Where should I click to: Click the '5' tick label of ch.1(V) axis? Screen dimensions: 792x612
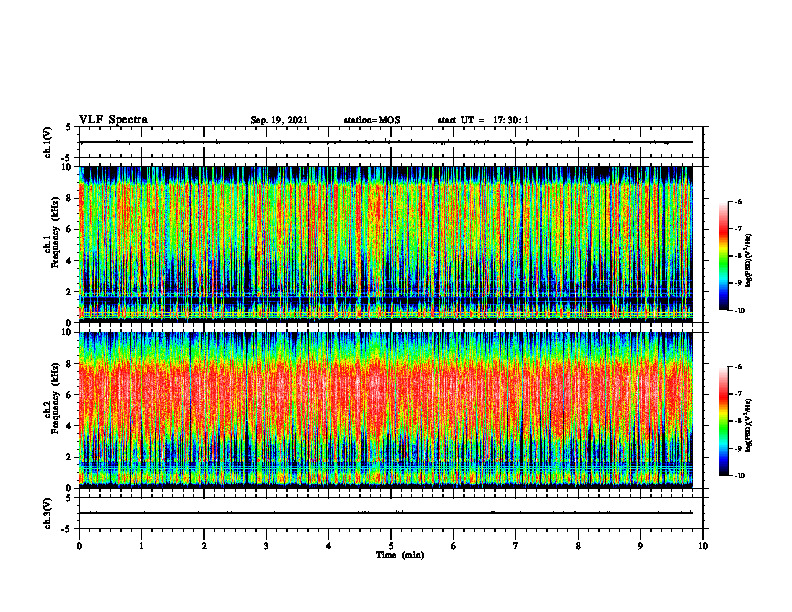[70, 128]
